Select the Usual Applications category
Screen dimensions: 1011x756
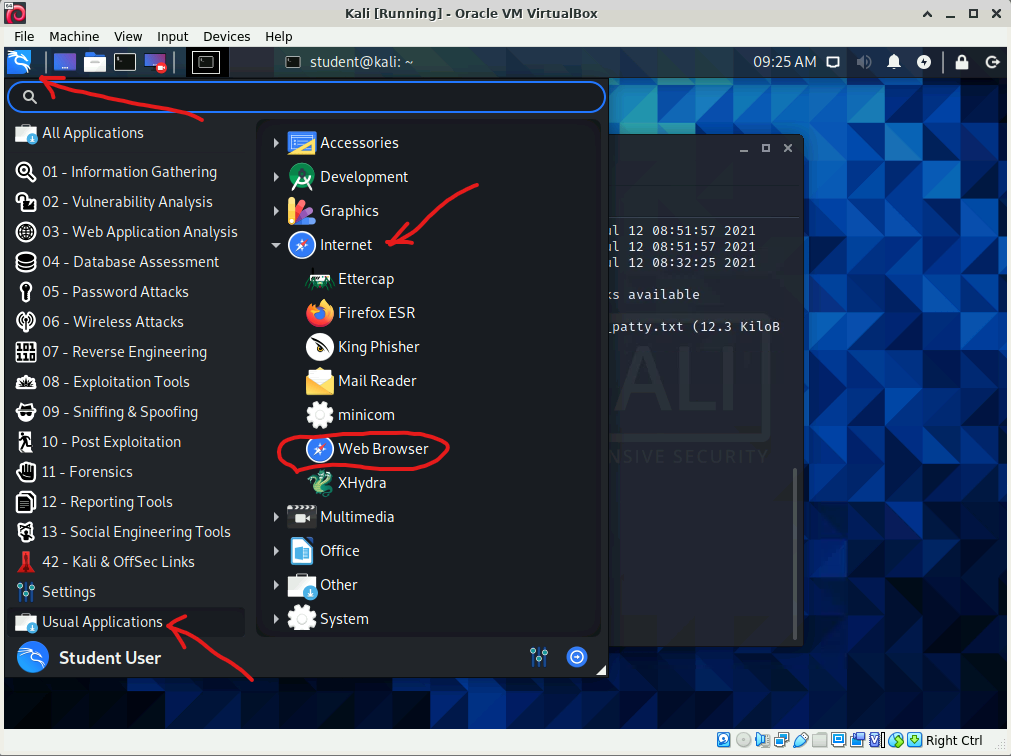click(x=126, y=622)
